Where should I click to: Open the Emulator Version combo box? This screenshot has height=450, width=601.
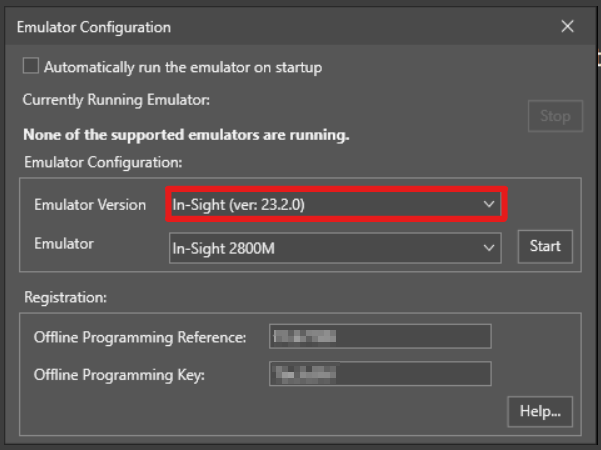coord(330,204)
